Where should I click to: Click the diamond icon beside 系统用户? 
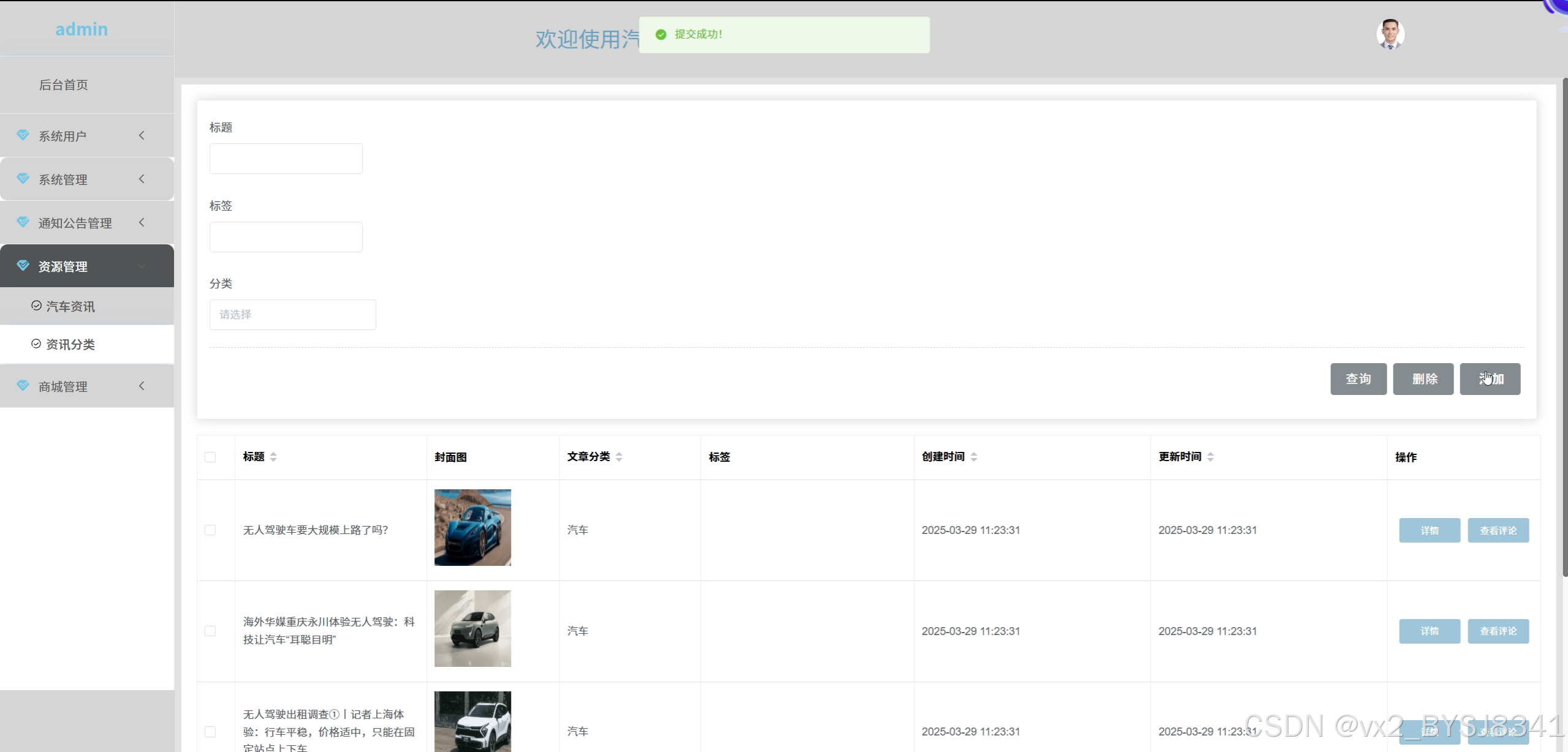click(x=23, y=135)
